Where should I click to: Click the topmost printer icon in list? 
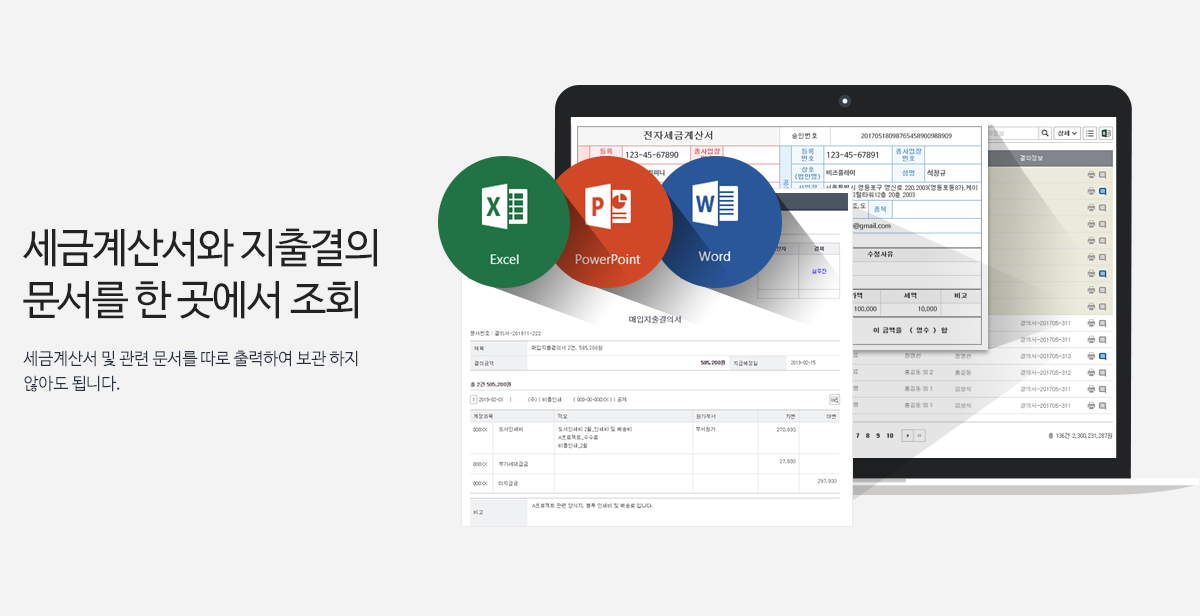(1090, 174)
